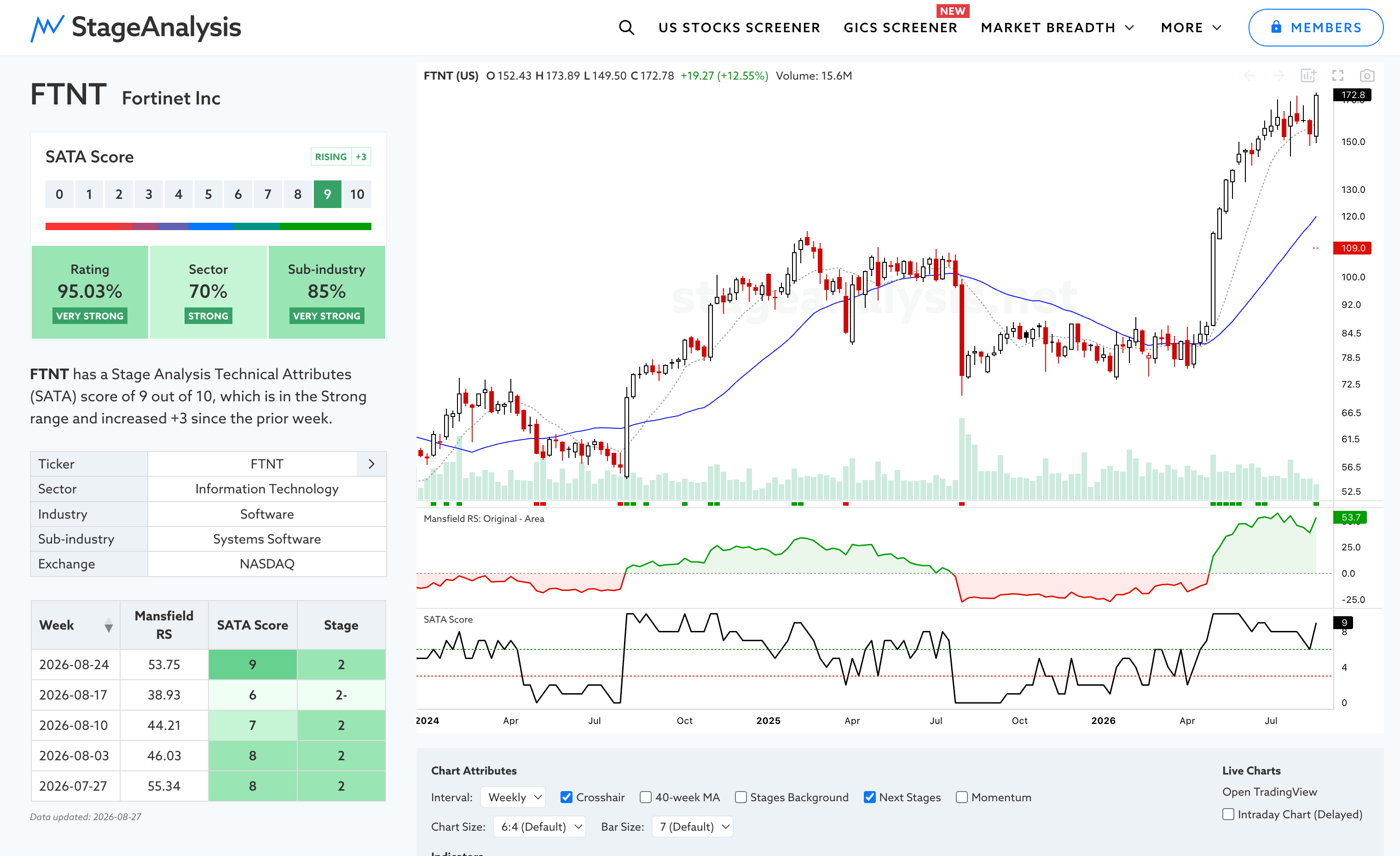Select SATA score box 9
The width and height of the screenshot is (1400, 856).
pos(327,194)
